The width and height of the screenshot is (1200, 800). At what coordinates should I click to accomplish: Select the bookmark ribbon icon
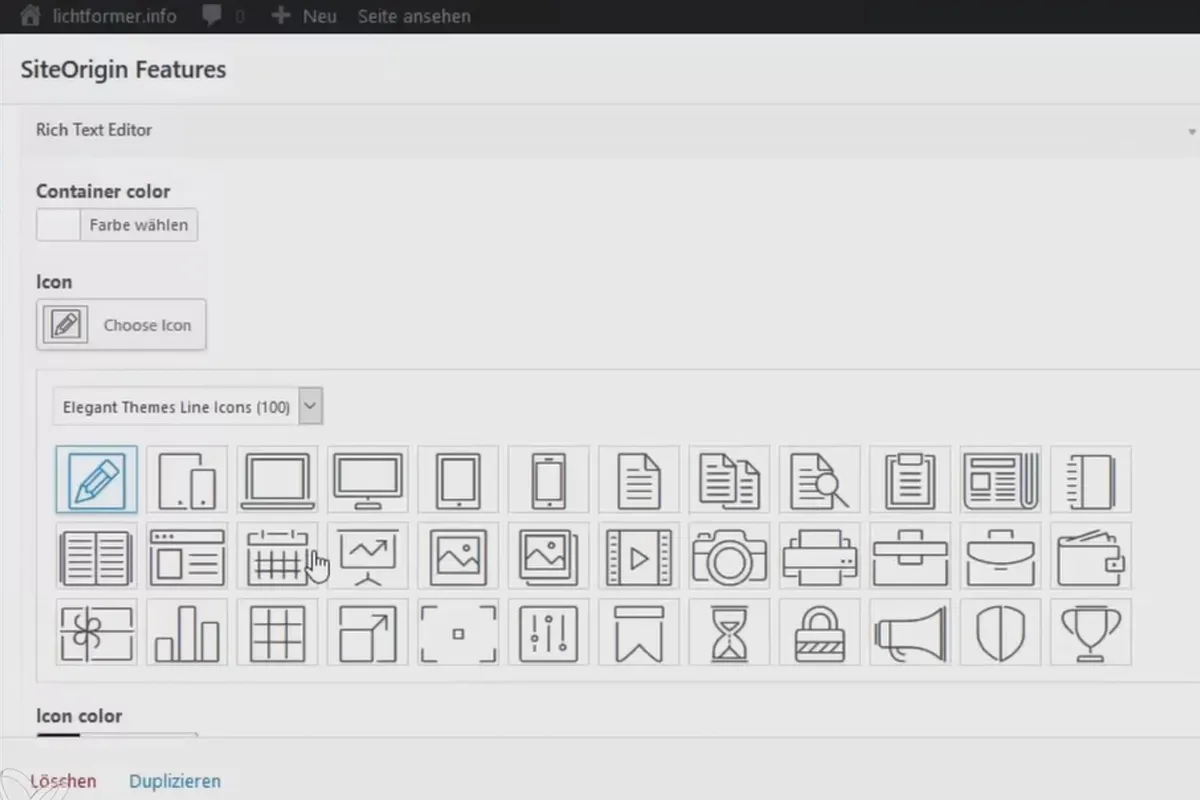(639, 632)
